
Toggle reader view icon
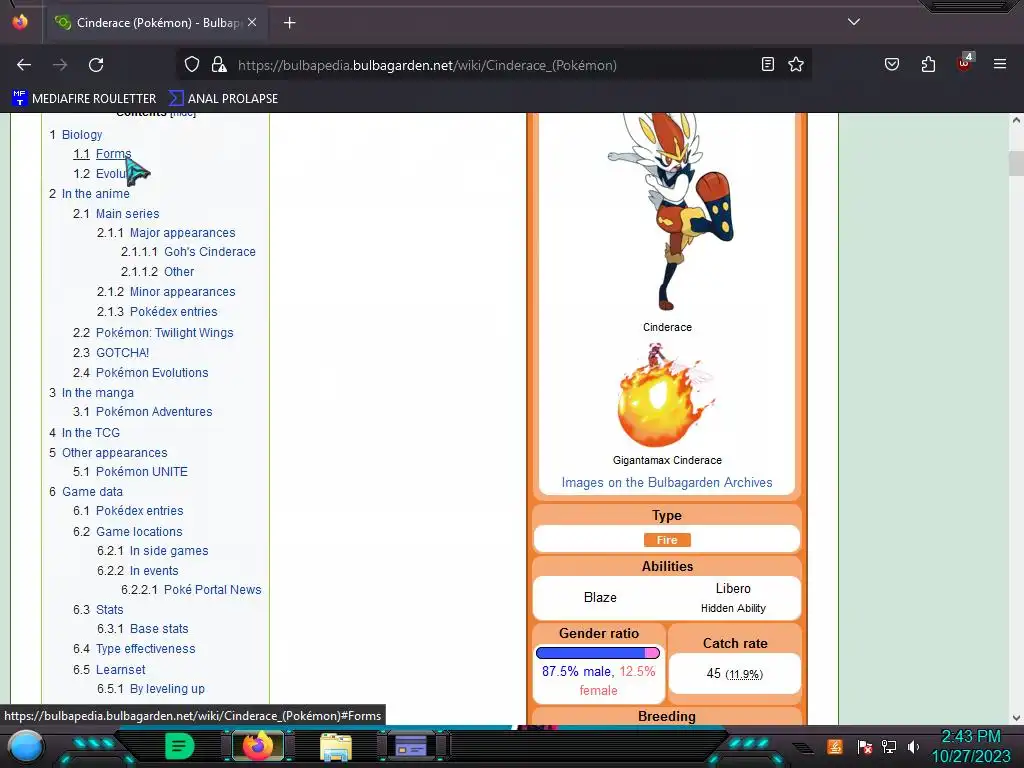(x=768, y=64)
